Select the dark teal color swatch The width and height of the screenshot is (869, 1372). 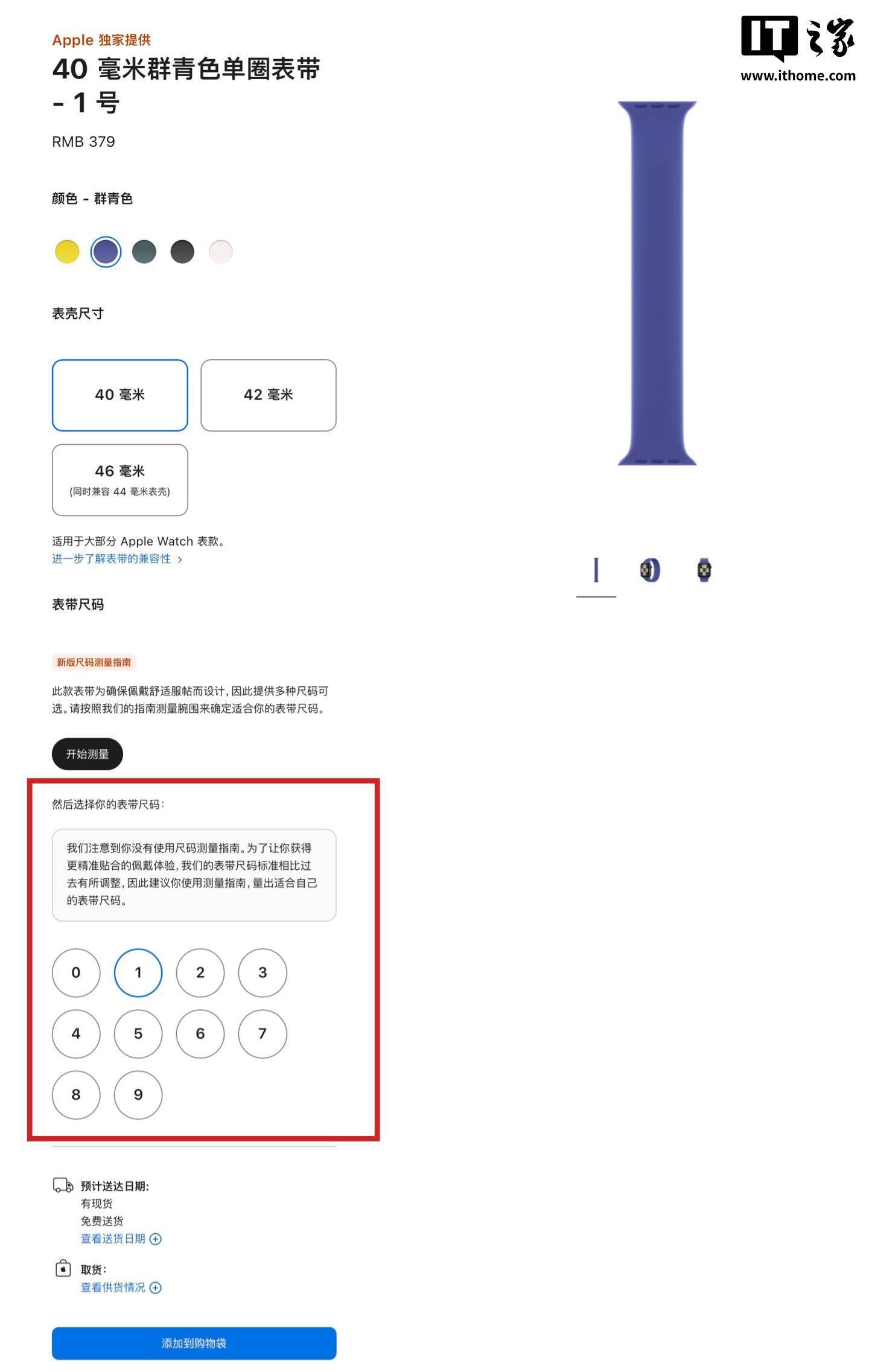[x=144, y=252]
